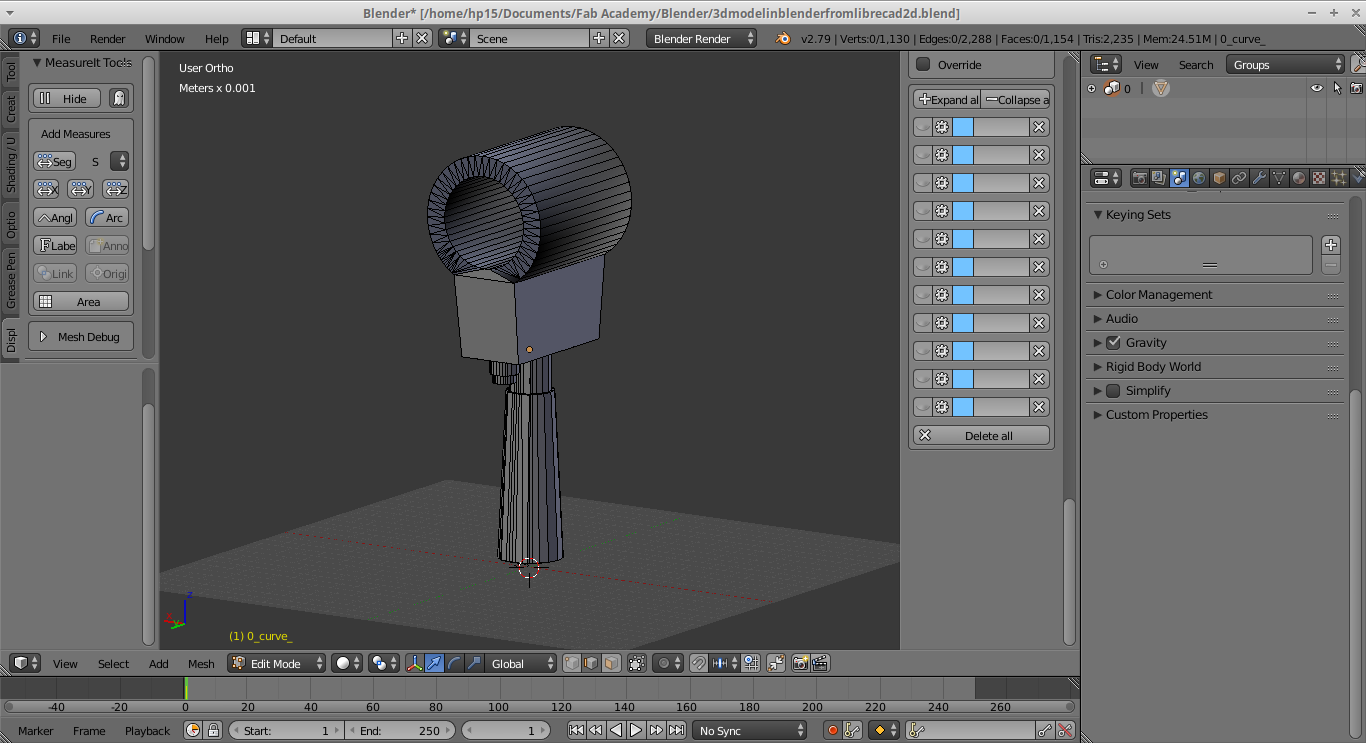Add measure along X axis
This screenshot has height=743, width=1366.
(46, 189)
